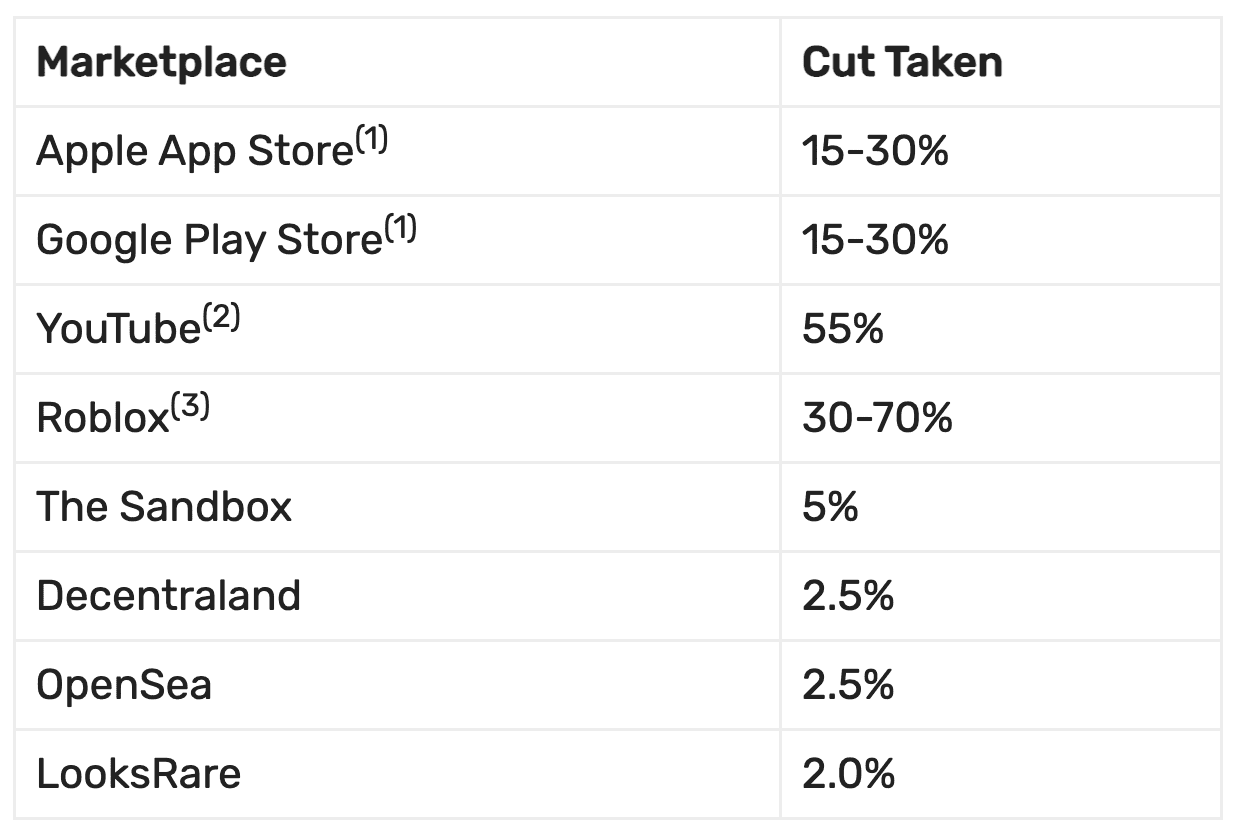Screen dimensions: 1236x830
Task: Open footnote (1) beside Google Play Store
Action: pyautogui.click(x=400, y=231)
